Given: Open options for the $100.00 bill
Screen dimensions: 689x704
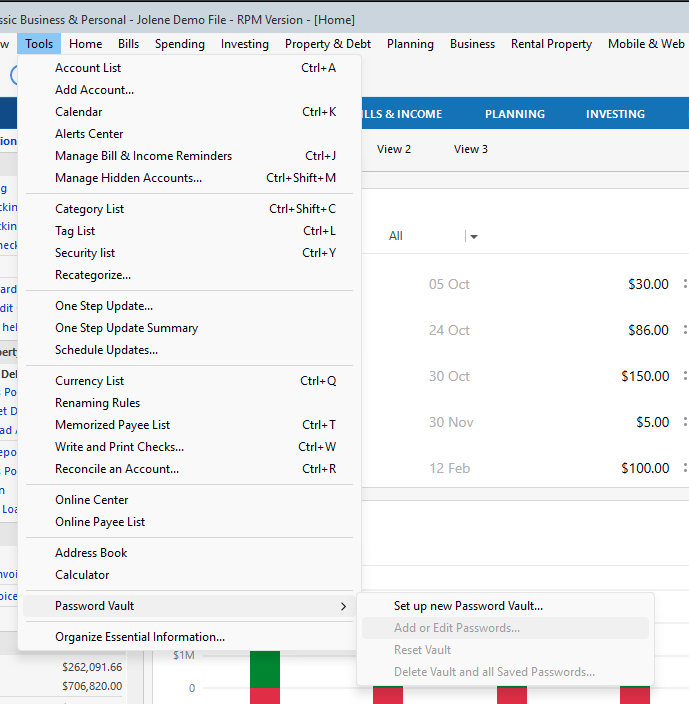Looking at the screenshot, I should tap(685, 468).
